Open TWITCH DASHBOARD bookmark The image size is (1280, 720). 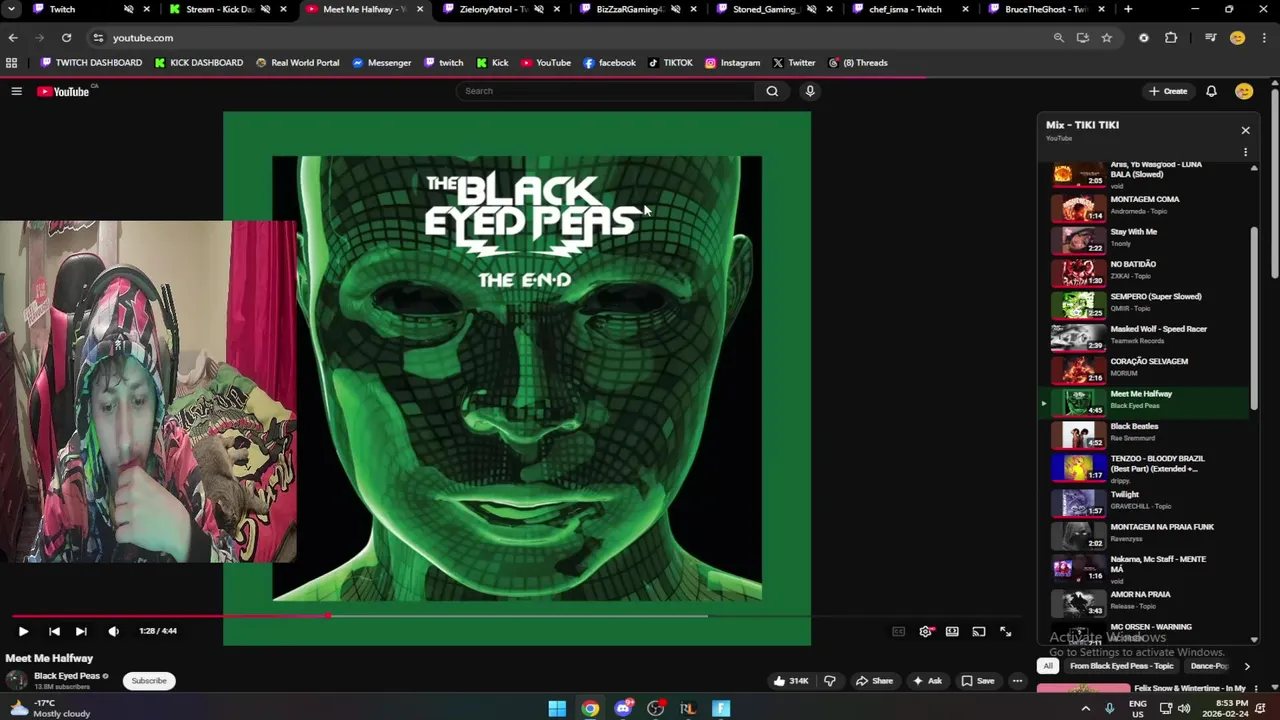click(x=91, y=63)
